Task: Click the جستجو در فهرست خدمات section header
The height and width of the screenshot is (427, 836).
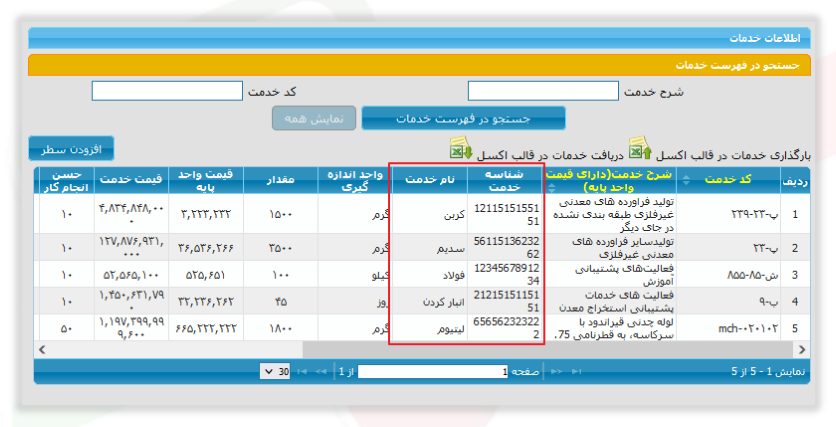Action: click(737, 65)
